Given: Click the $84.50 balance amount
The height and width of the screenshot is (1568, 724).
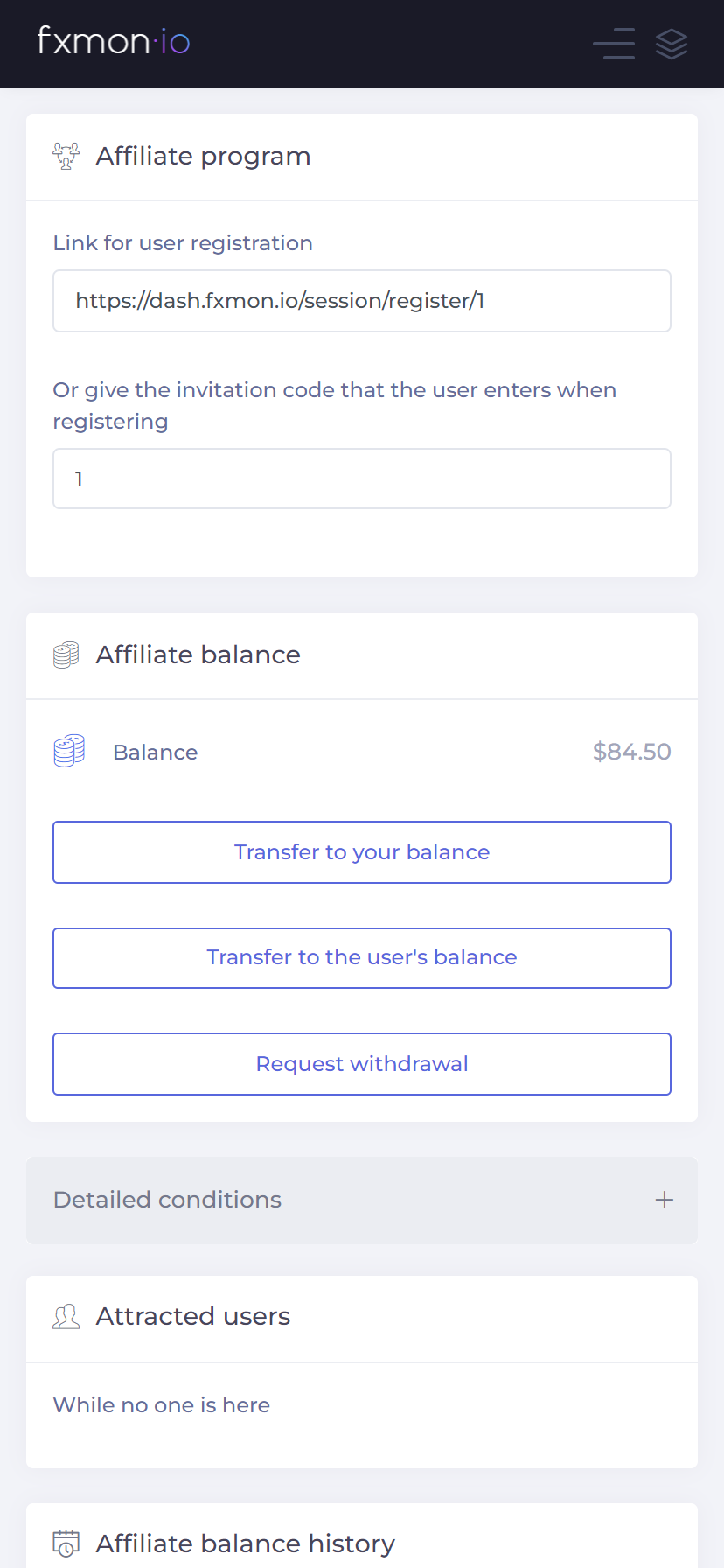Looking at the screenshot, I should coord(632,752).
